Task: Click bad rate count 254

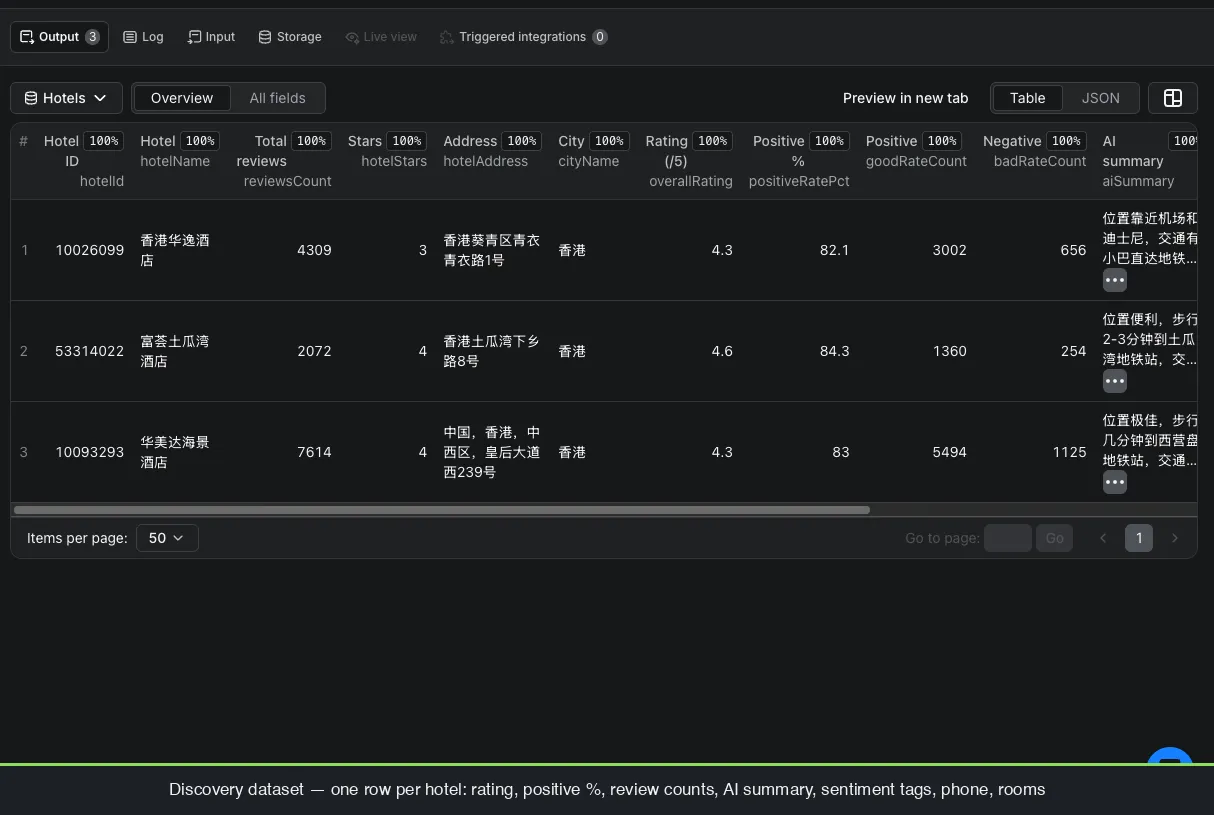Action: (x=1073, y=351)
